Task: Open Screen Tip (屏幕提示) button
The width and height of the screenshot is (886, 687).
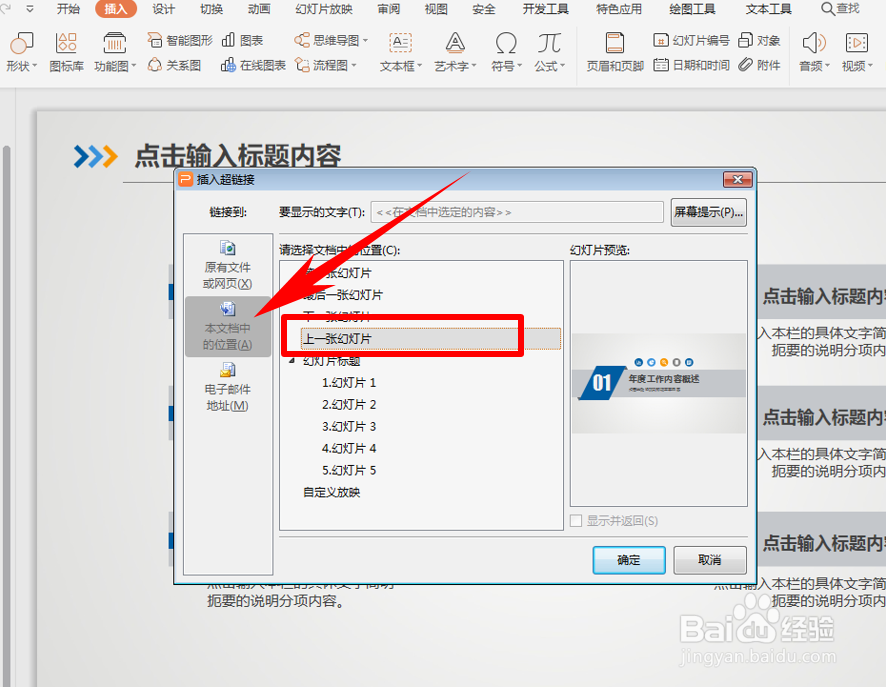Action: (x=709, y=212)
